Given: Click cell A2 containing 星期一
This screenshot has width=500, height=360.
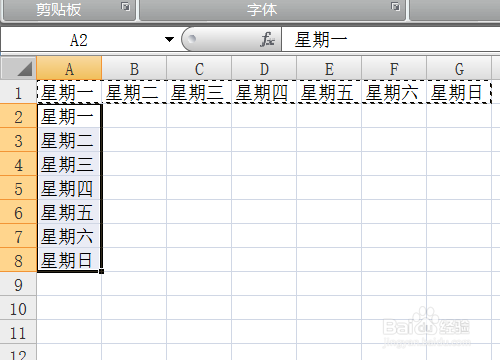Looking at the screenshot, I should click(69, 116).
